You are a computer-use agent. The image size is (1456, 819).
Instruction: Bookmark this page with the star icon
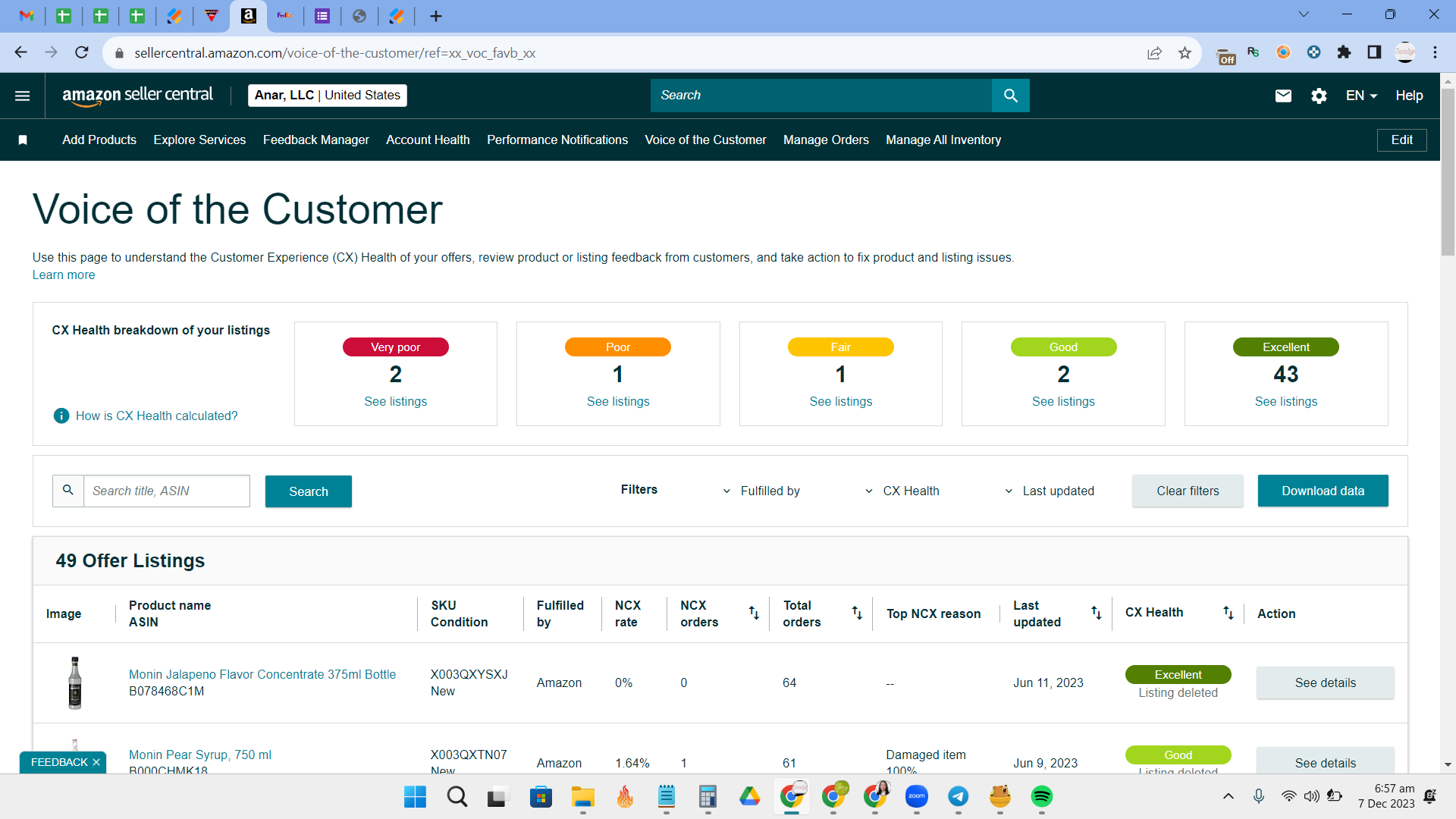coord(1185,53)
